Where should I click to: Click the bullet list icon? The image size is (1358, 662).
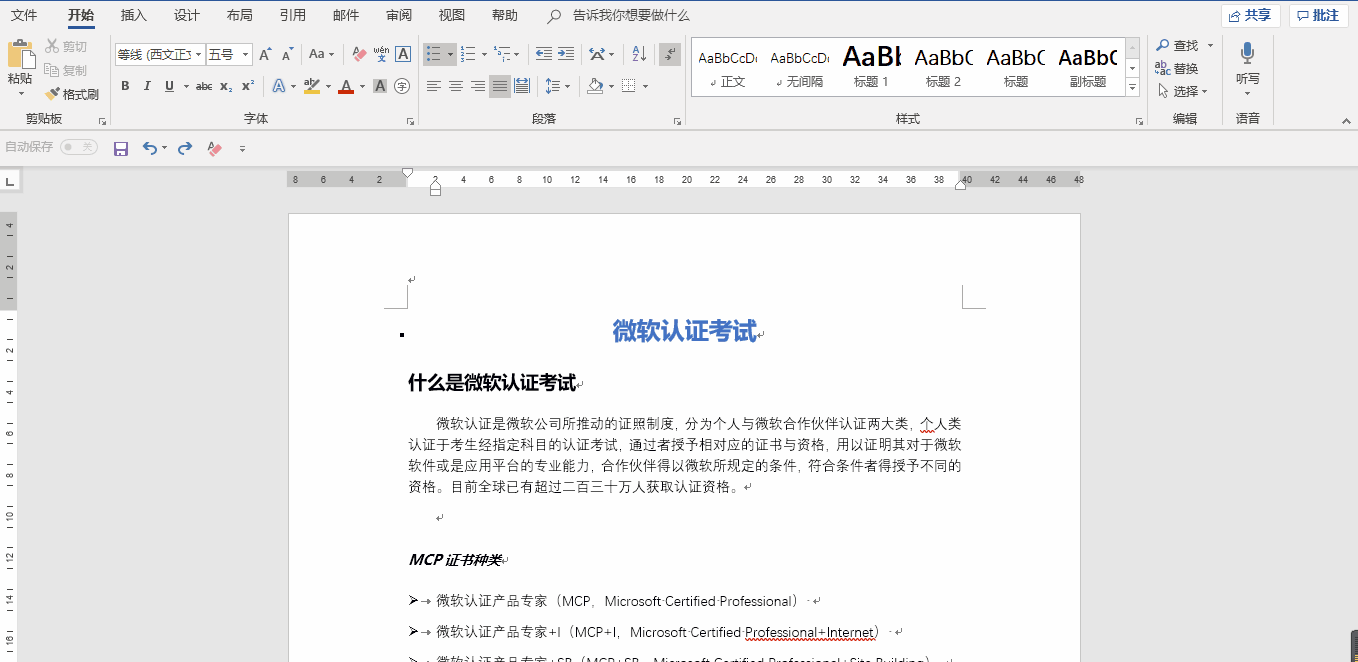click(433, 54)
